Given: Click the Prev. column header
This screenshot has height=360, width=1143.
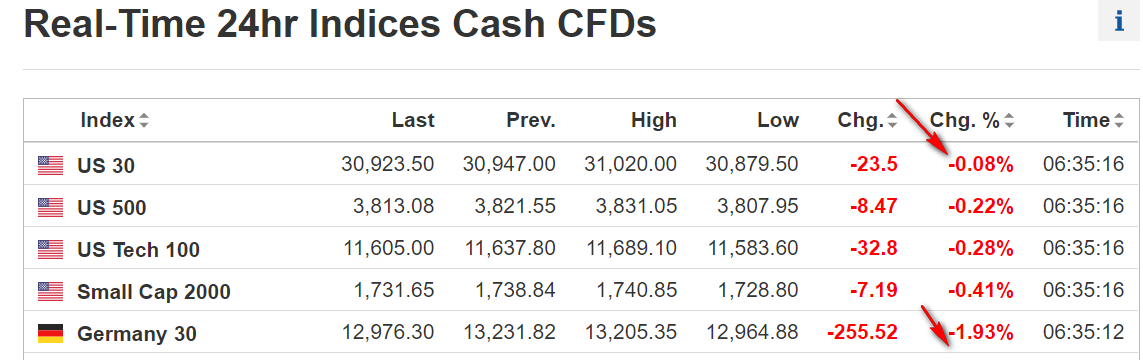Looking at the screenshot, I should point(531,120).
